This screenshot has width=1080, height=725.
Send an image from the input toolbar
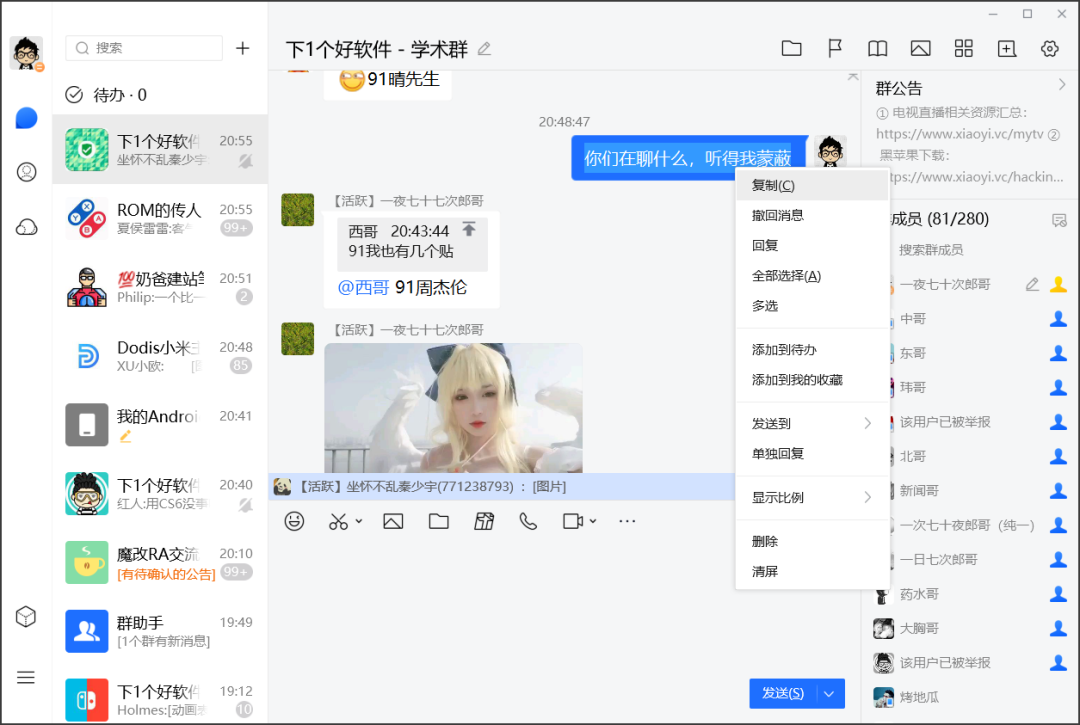pyautogui.click(x=392, y=521)
